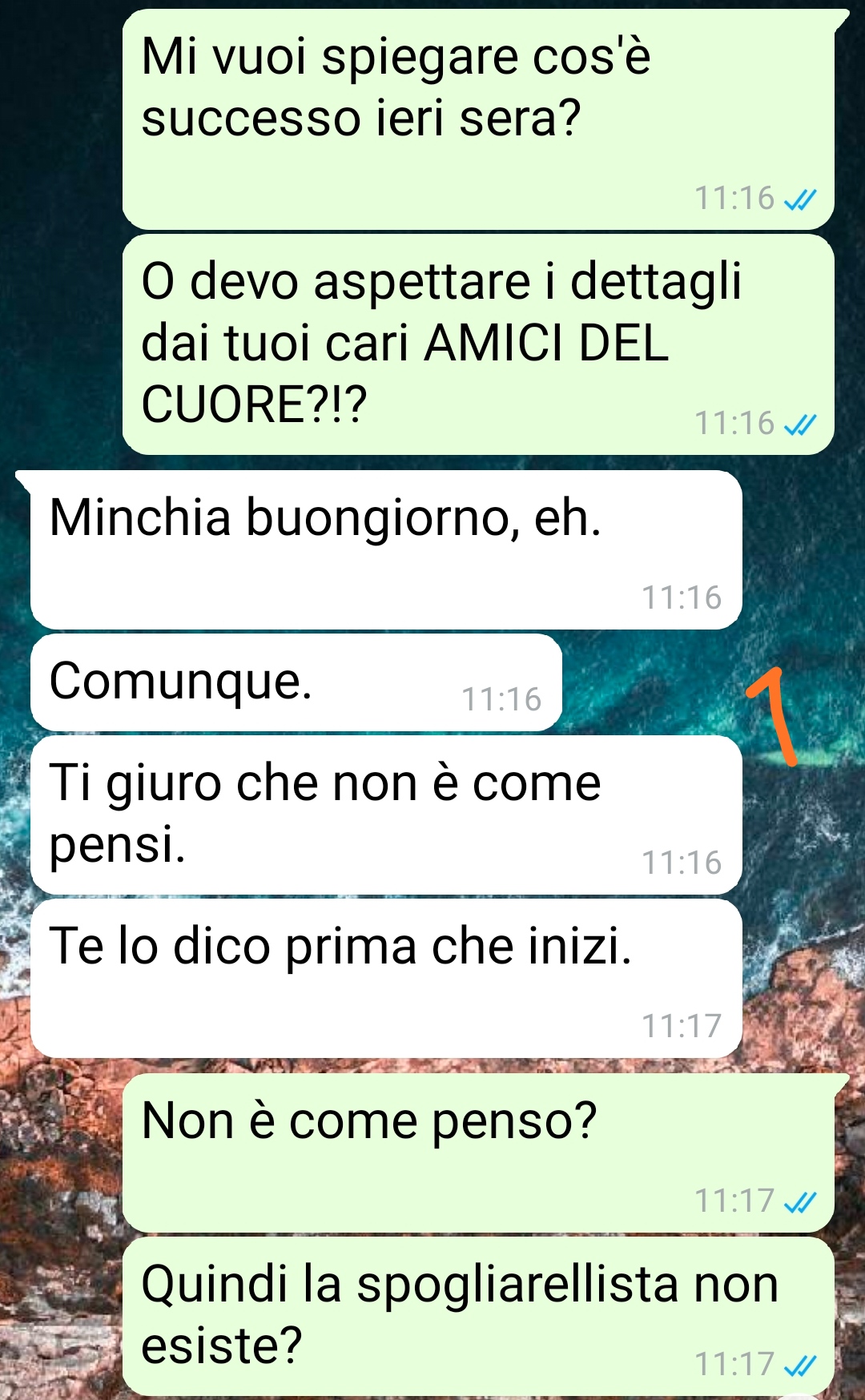Screen dimensions: 865x1400
Task: Click the orange arrow mark on the wallpaper
Action: (773, 717)
